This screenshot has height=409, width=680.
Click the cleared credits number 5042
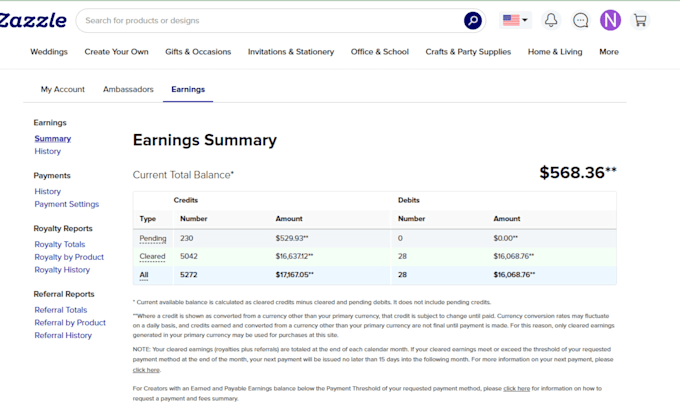click(189, 256)
